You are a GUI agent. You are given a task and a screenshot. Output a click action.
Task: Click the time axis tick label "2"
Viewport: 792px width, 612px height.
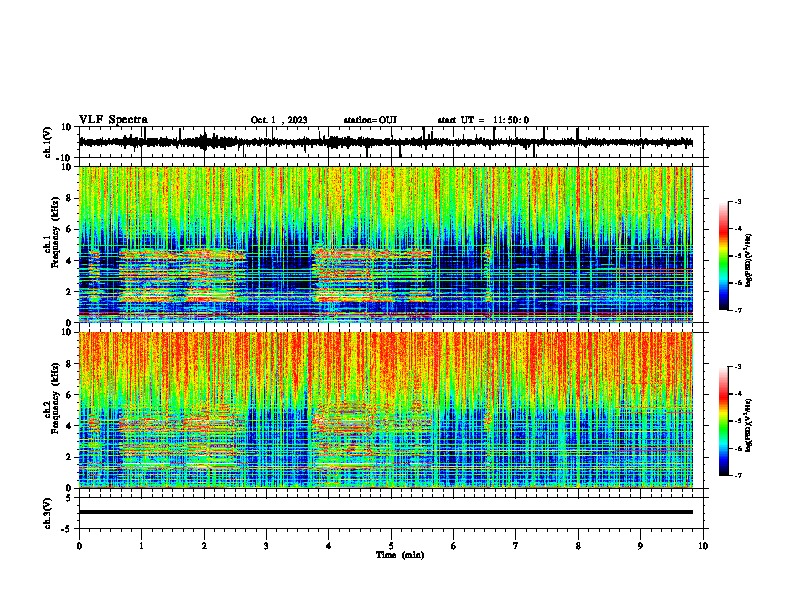[x=204, y=546]
